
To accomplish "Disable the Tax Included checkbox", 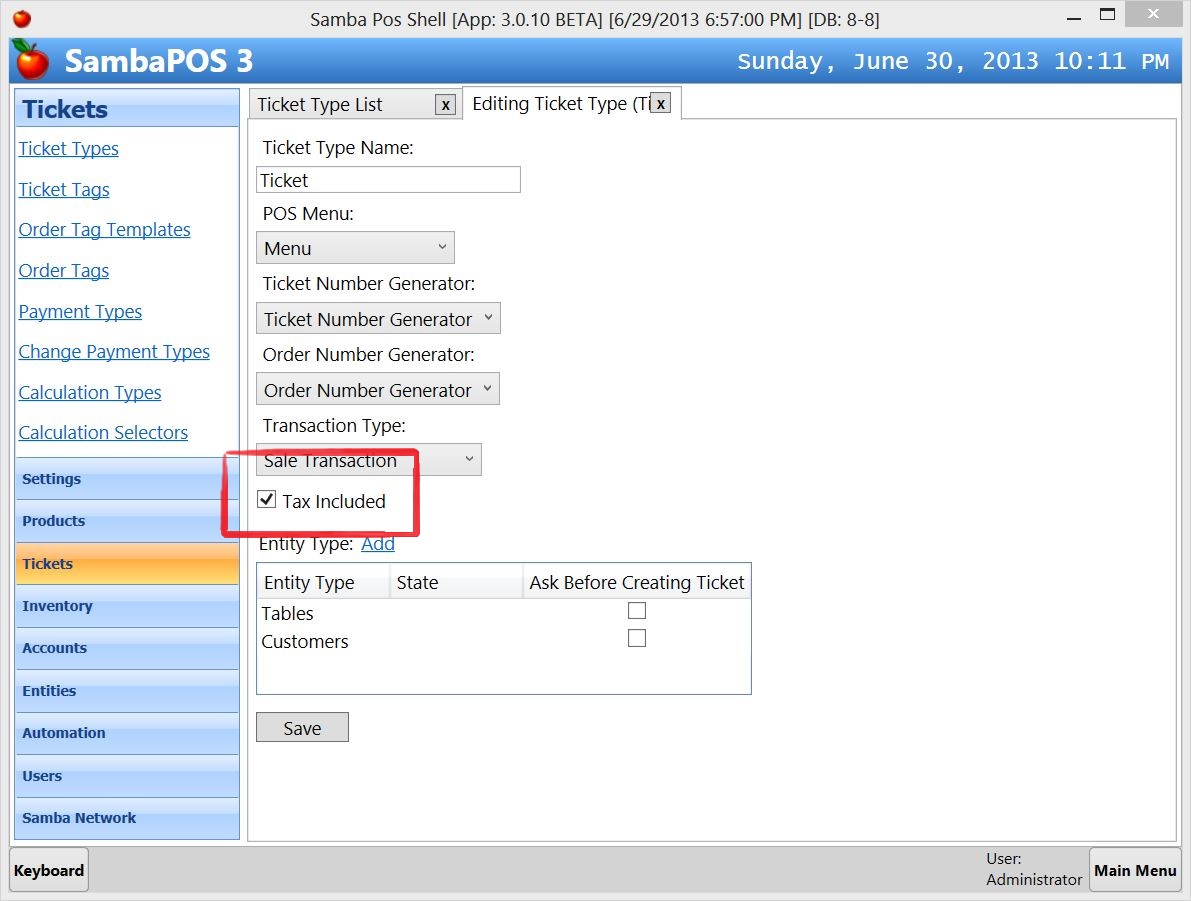I will click(x=266, y=499).
